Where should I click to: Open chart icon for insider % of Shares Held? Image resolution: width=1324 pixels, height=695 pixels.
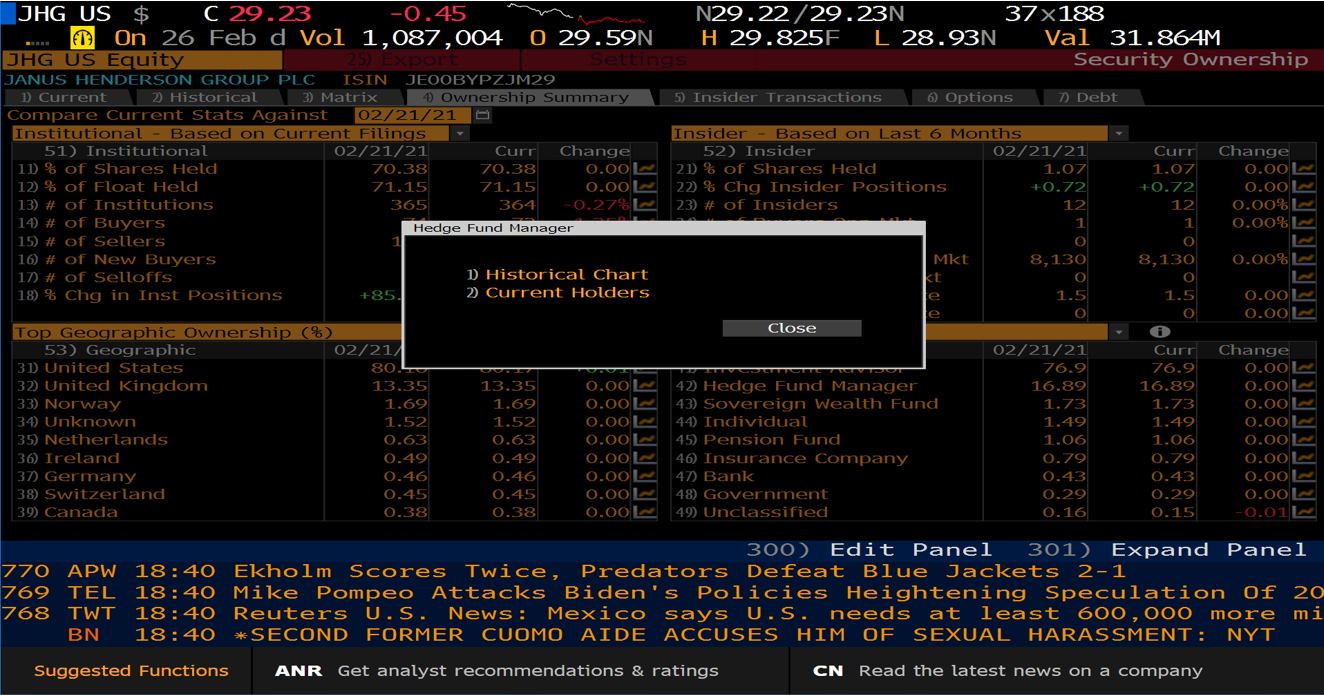click(1303, 169)
